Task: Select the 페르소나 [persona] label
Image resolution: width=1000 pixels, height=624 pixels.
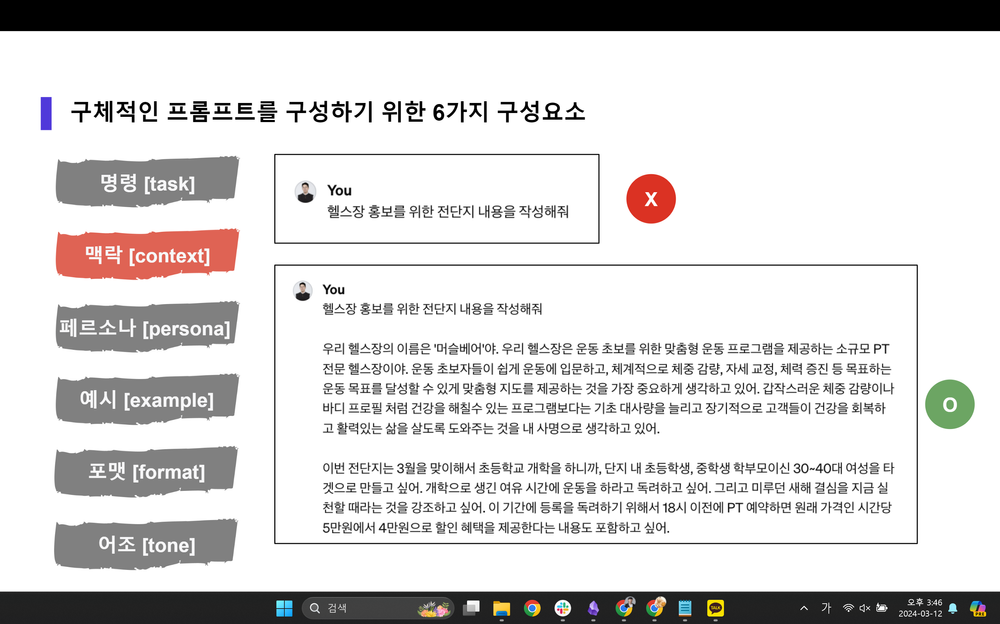Action: (x=146, y=328)
